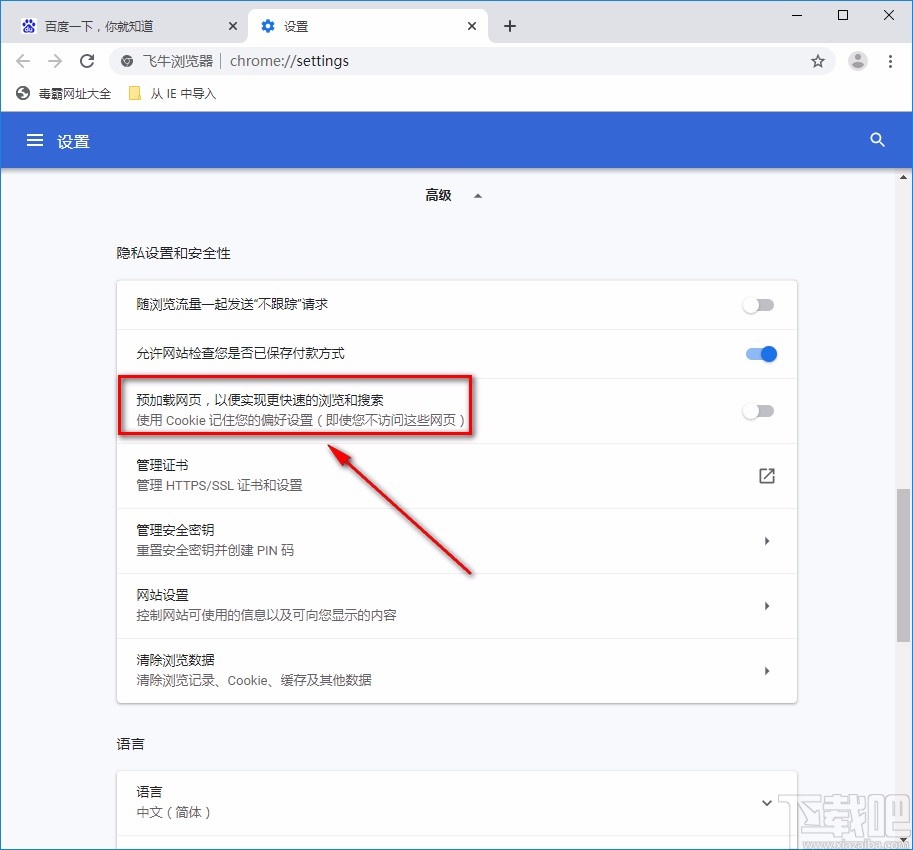The height and width of the screenshot is (850, 913).
Task: Enable 随浏览流量一起发送"不跟踪"请求
Action: (x=759, y=306)
